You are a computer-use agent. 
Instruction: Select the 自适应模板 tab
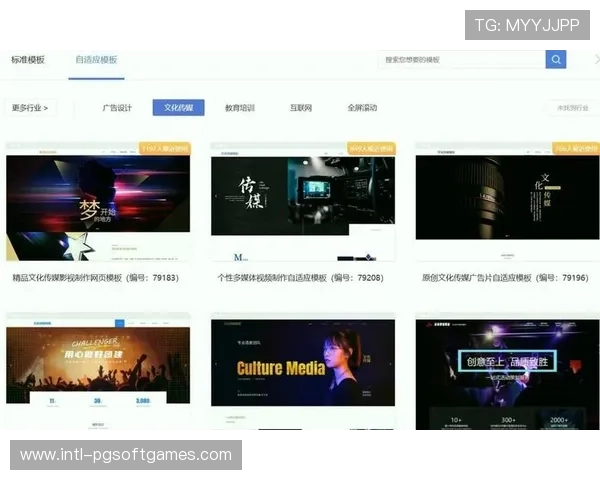coord(96,60)
